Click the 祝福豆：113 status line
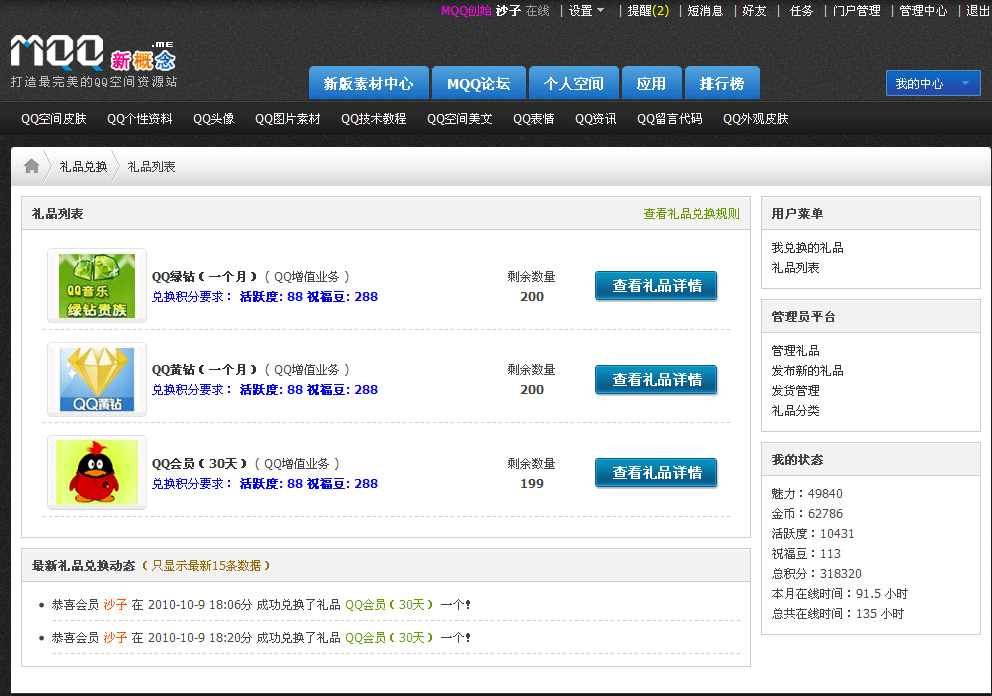992x696 pixels. [806, 554]
